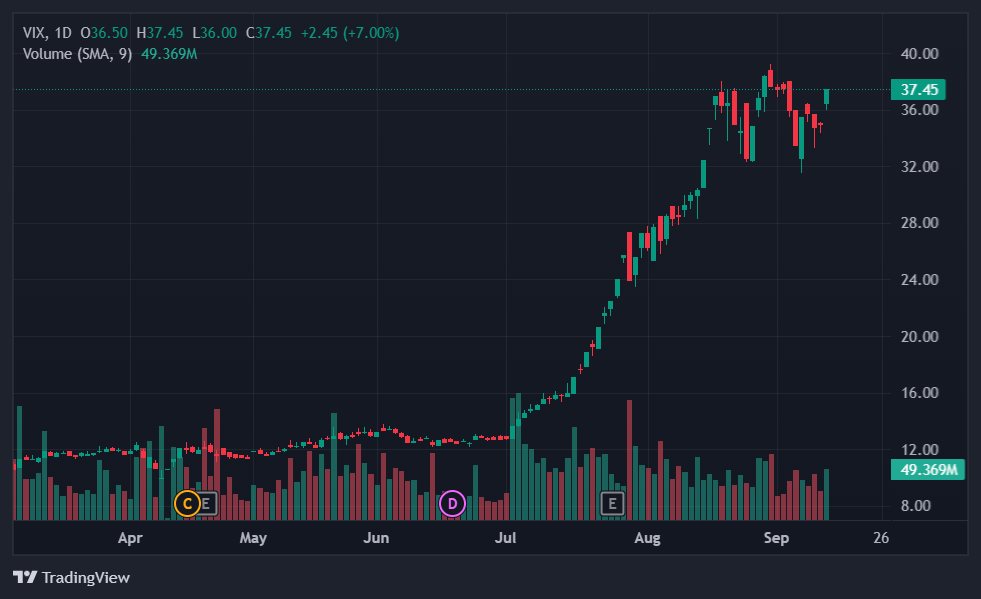Click the 36.00 price axis label
Image resolution: width=981 pixels, height=599 pixels.
[x=919, y=110]
